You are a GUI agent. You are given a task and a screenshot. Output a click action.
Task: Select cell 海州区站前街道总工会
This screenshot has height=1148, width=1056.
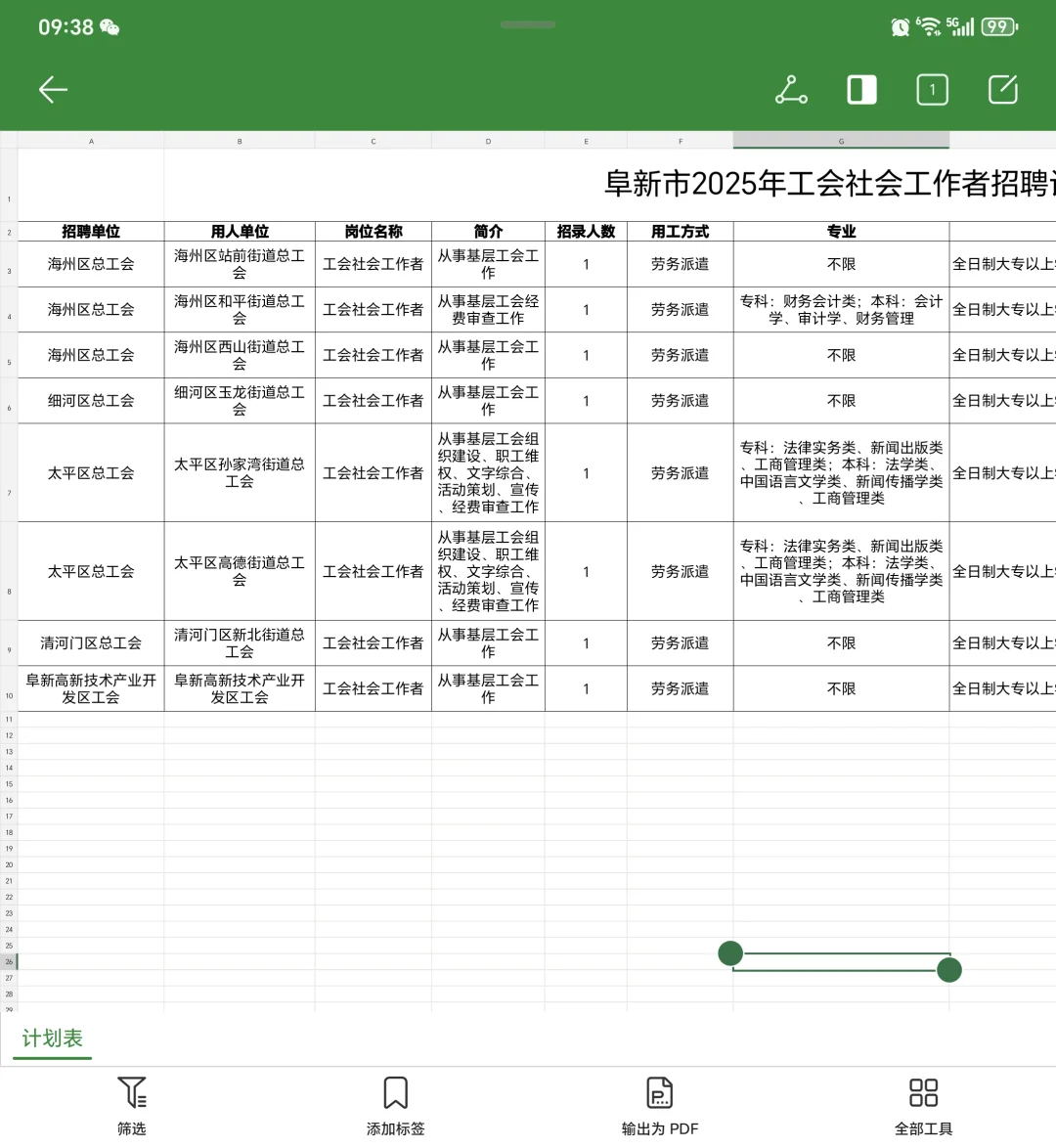click(240, 264)
